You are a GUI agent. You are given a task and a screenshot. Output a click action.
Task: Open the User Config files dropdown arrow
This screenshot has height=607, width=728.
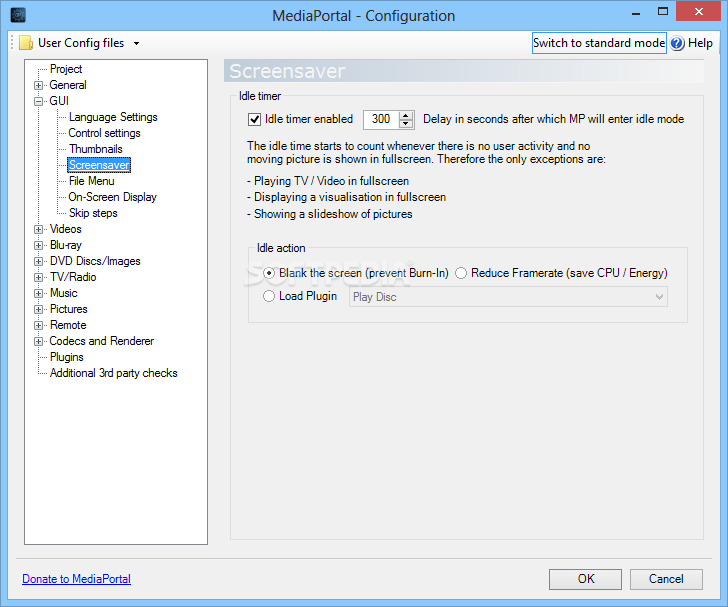[x=136, y=43]
